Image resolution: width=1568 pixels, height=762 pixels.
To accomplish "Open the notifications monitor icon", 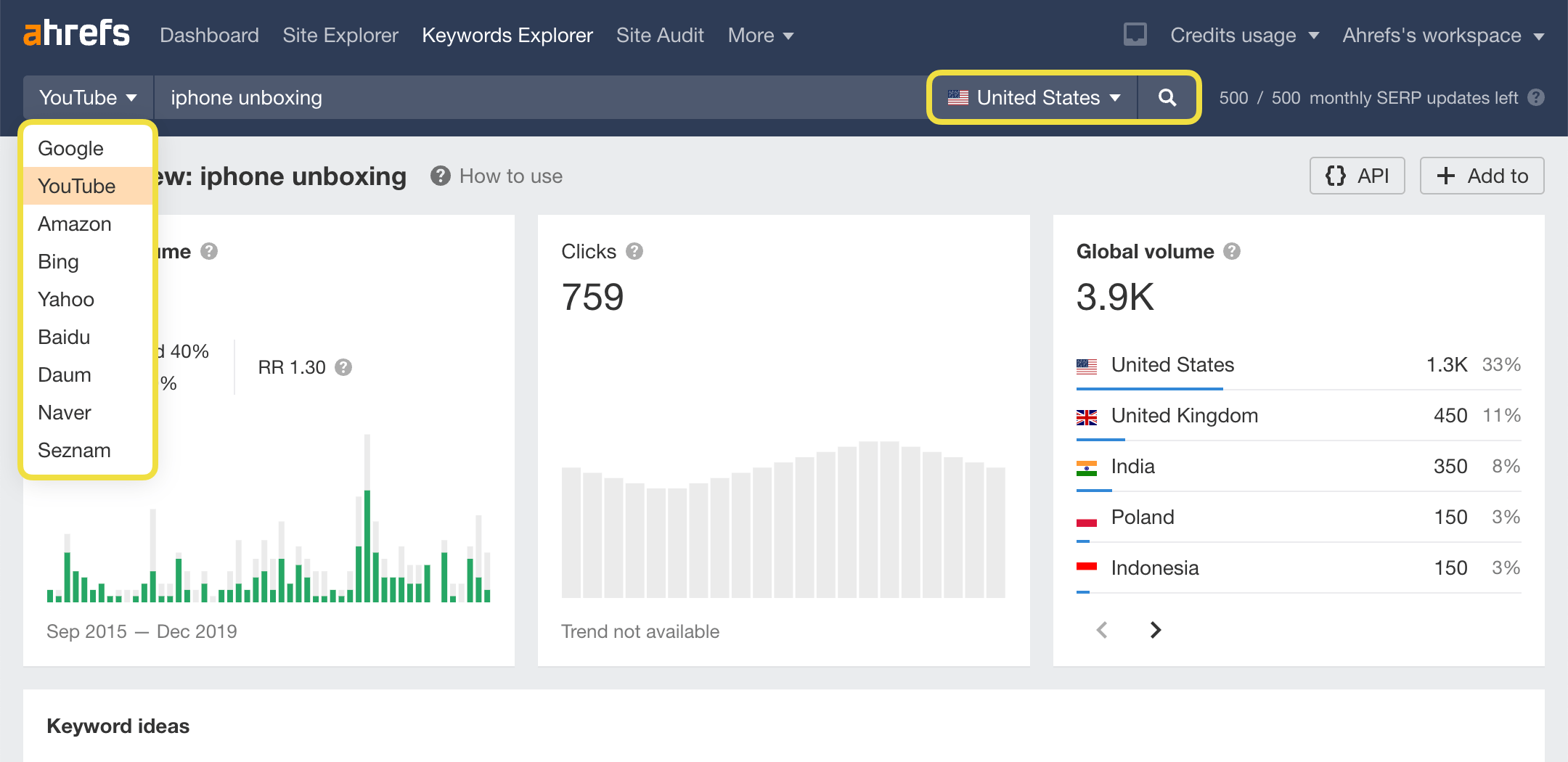I will pos(1135,34).
